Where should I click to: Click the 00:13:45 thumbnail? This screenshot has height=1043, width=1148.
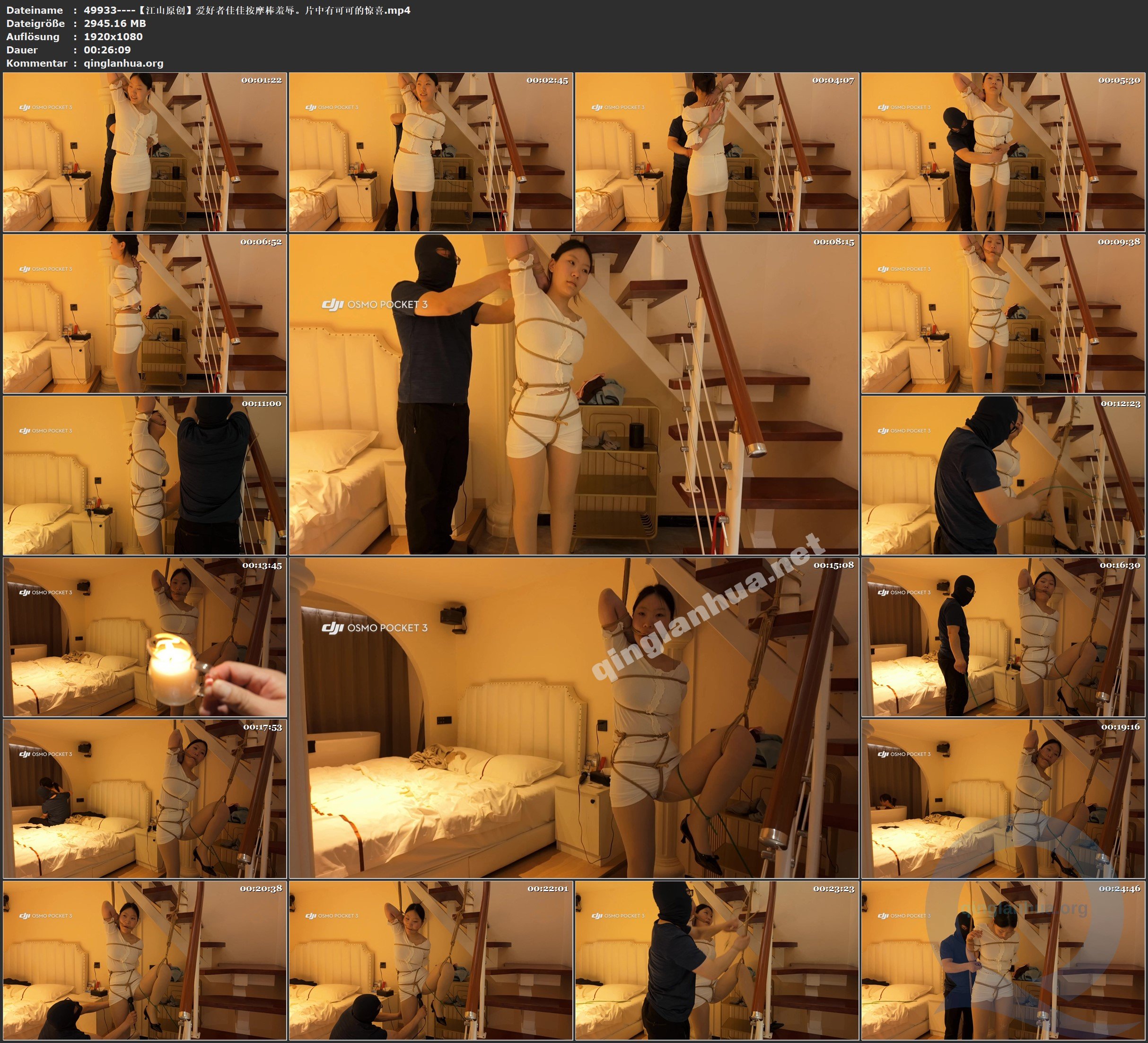pyautogui.click(x=145, y=637)
